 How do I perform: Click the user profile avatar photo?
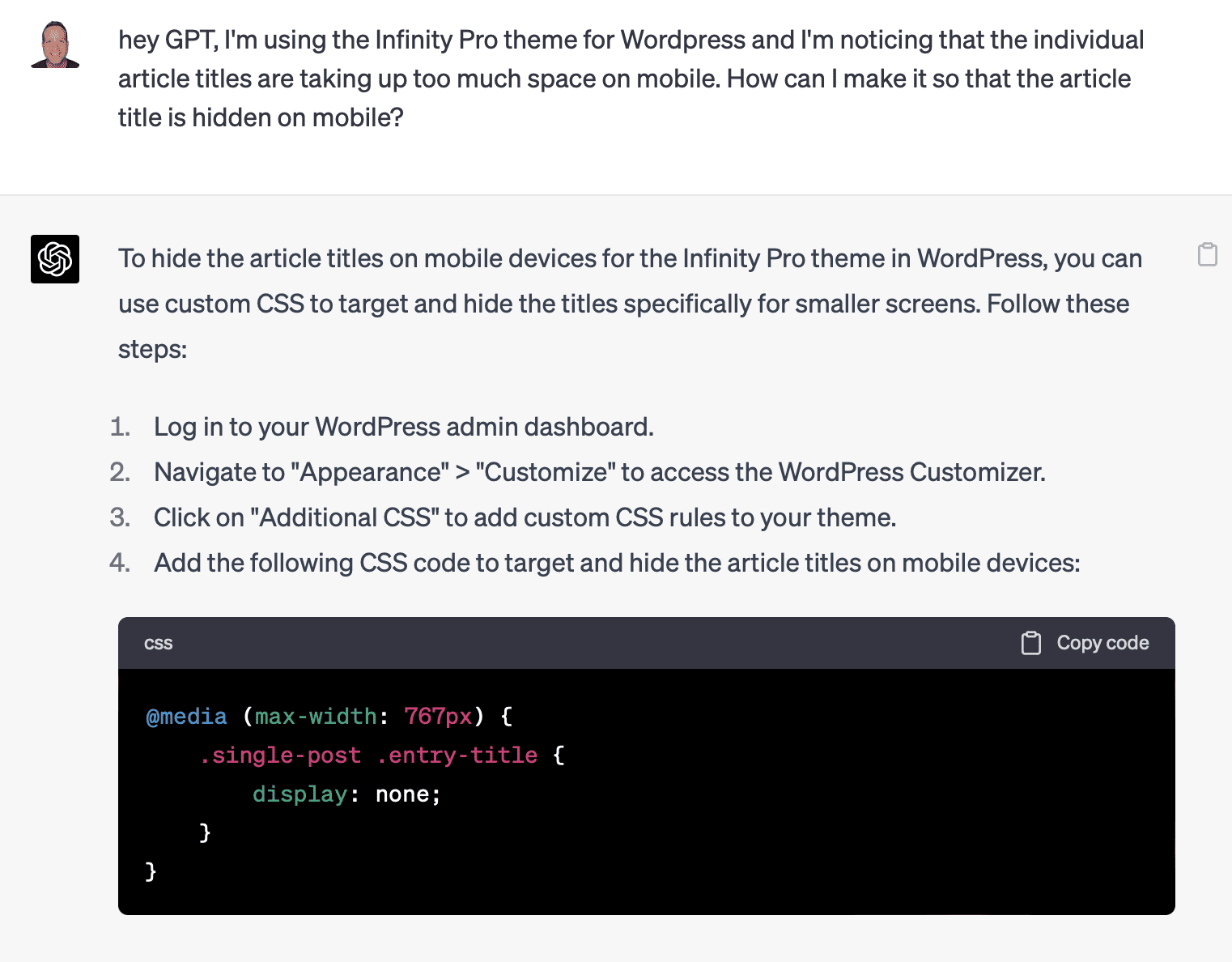tap(55, 45)
